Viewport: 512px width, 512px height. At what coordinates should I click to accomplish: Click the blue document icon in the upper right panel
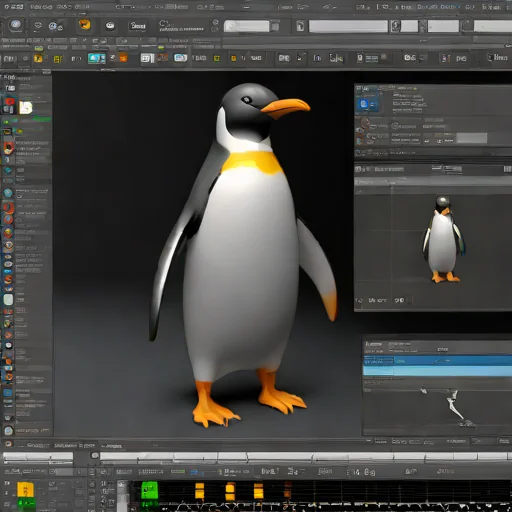363,104
